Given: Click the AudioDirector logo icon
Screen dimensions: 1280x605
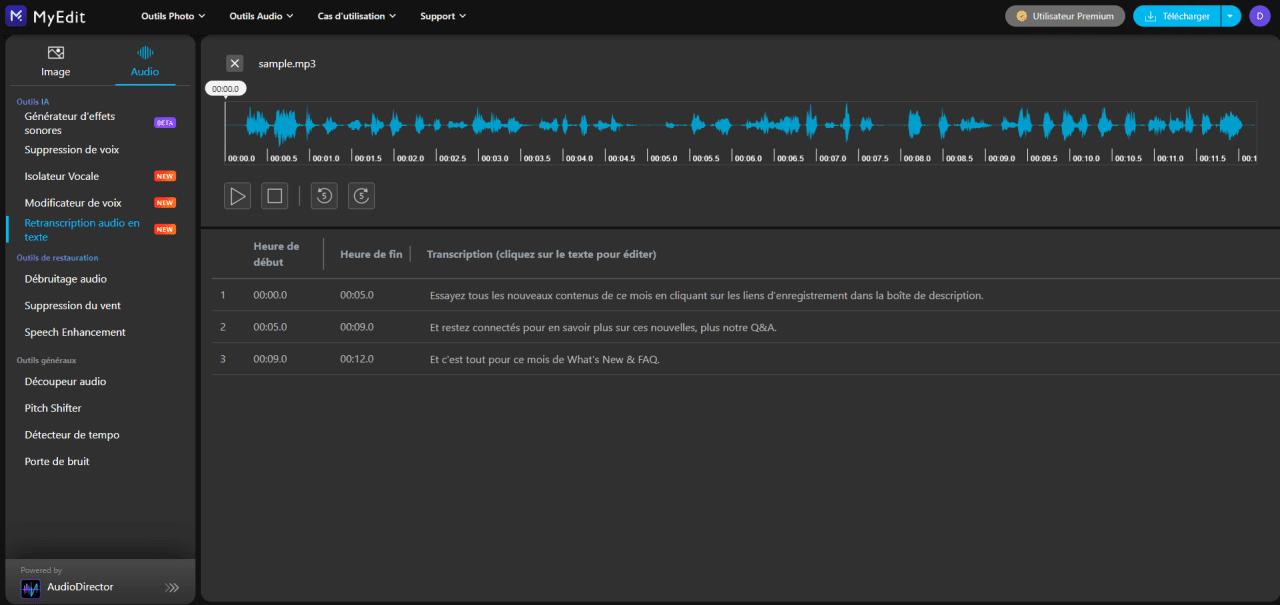Looking at the screenshot, I should [x=31, y=588].
